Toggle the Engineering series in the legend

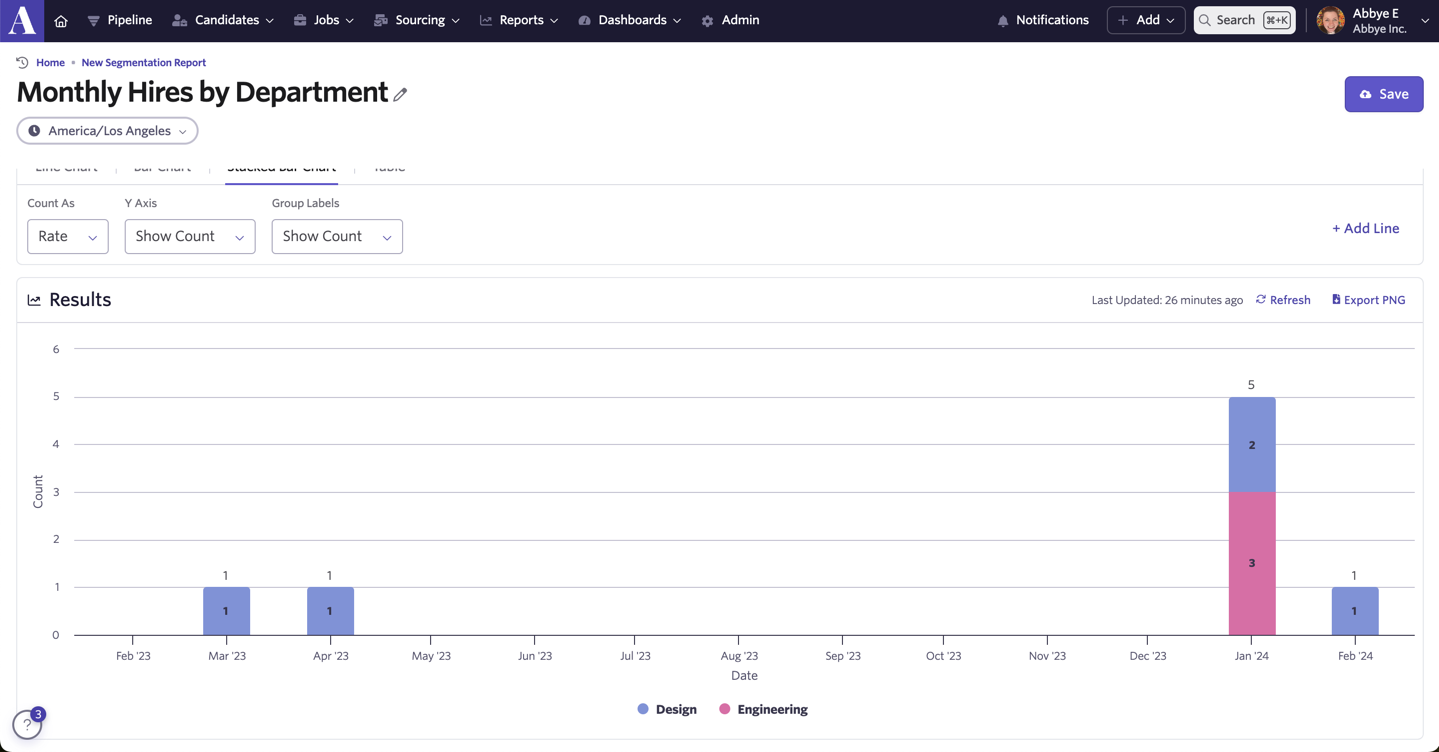click(763, 709)
